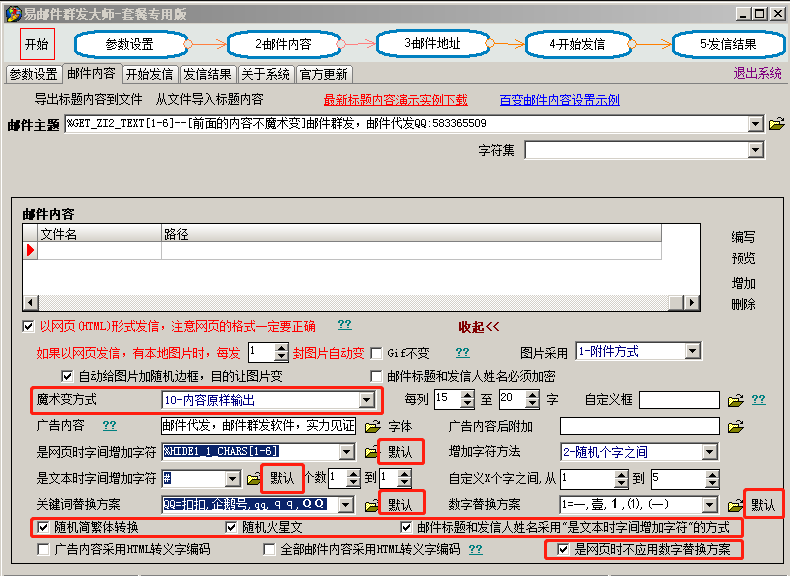Open 最新标题内容演示实例下载 link
The image size is (790, 576).
click(x=396, y=100)
